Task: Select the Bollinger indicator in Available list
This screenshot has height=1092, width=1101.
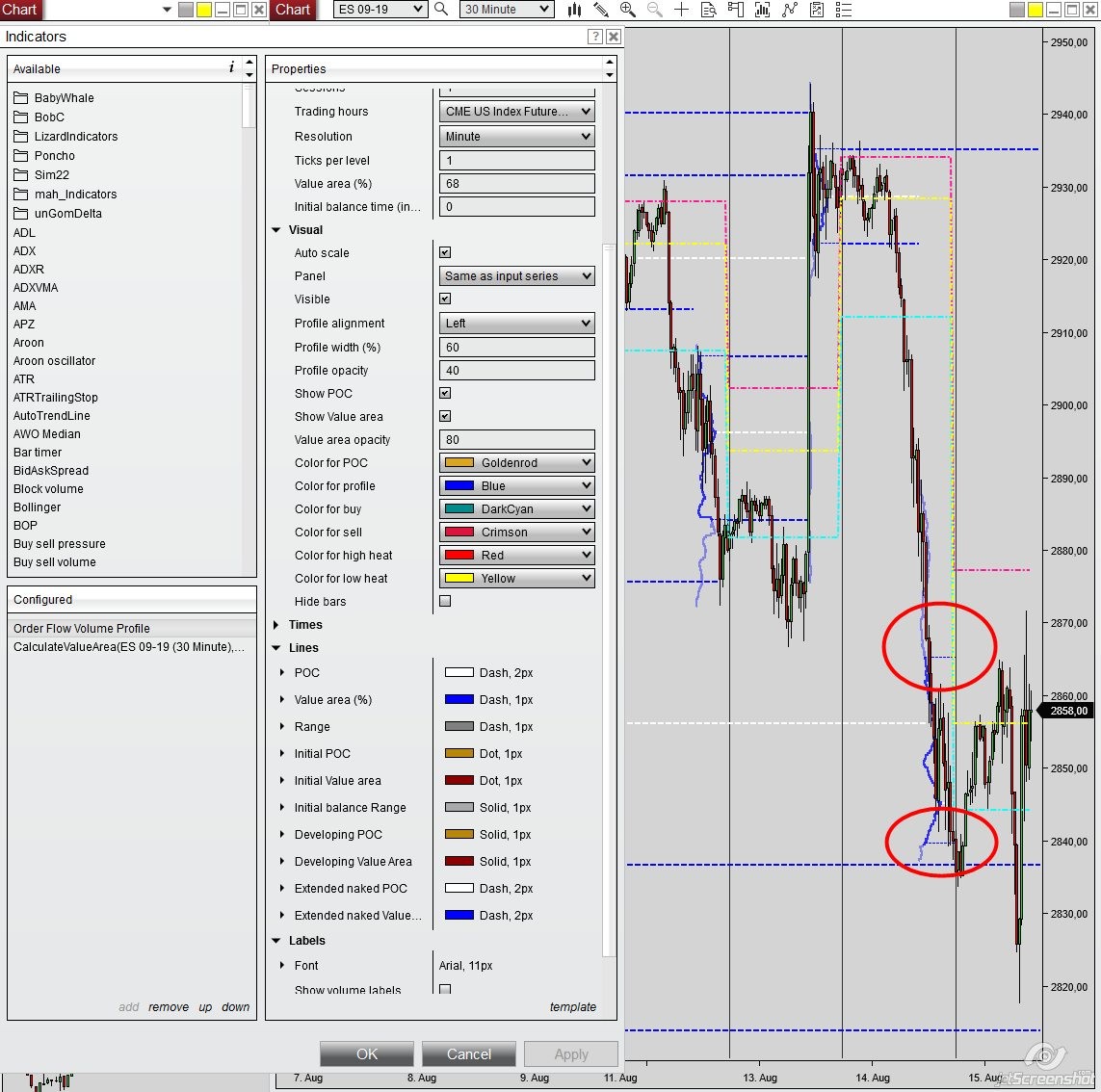Action: (x=38, y=507)
